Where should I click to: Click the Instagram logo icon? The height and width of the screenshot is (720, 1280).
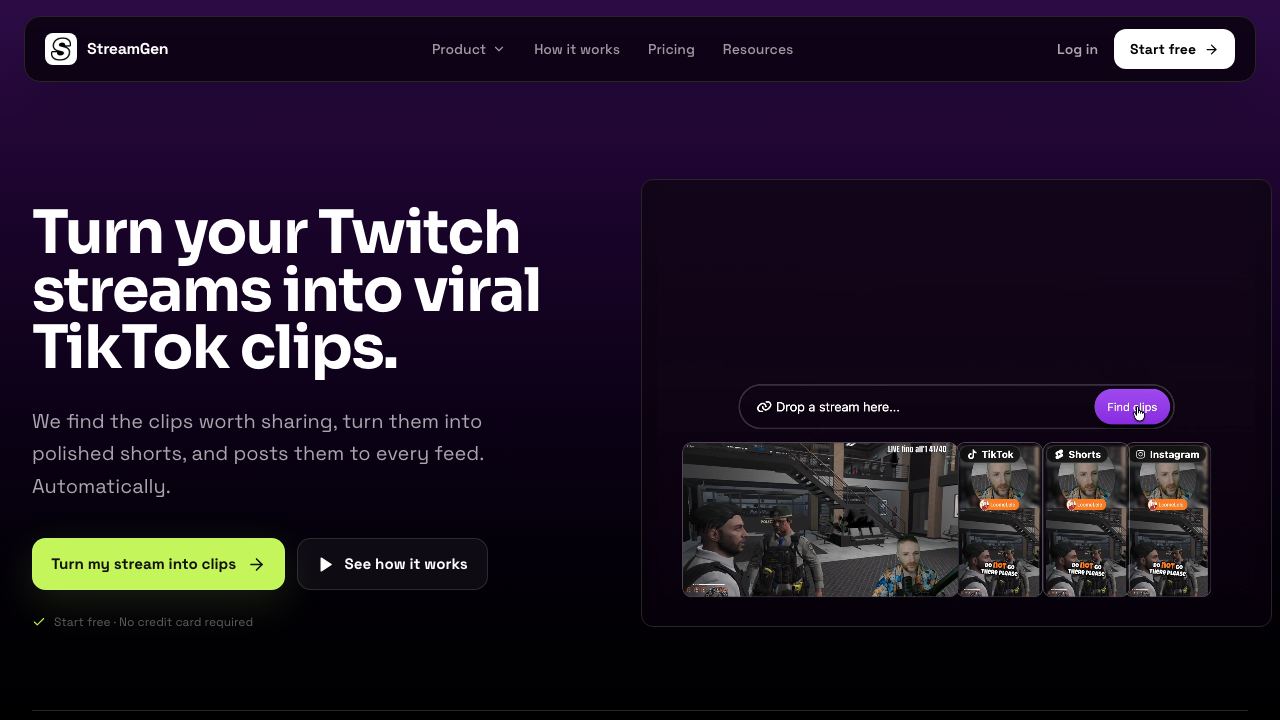(x=1140, y=454)
